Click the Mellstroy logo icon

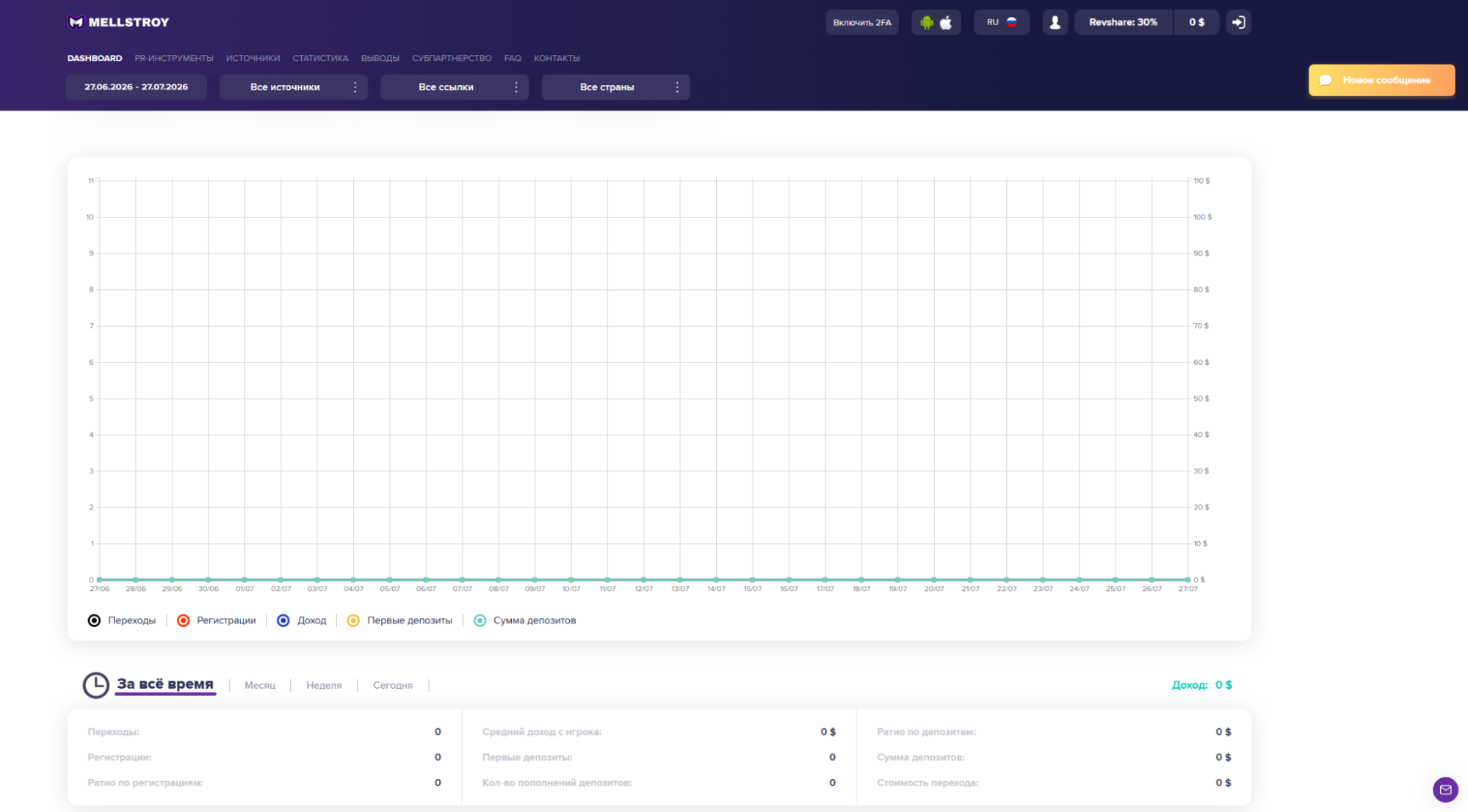(x=76, y=22)
